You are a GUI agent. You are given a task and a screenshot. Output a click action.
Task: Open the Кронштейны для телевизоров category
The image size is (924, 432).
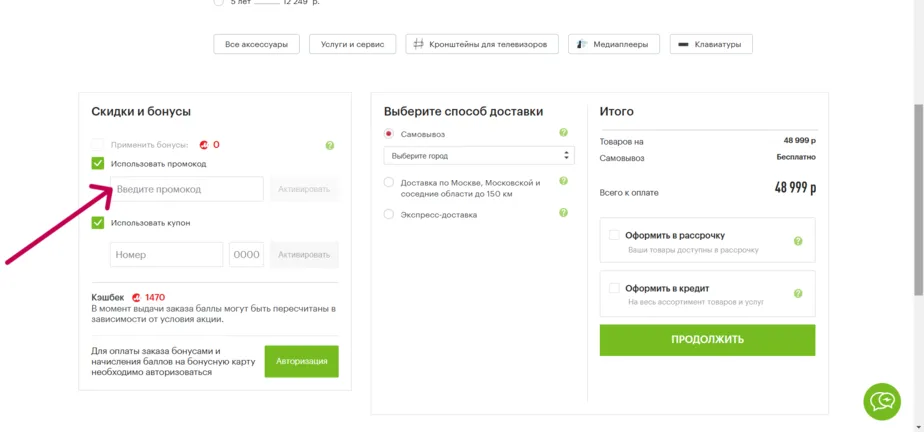tap(481, 44)
